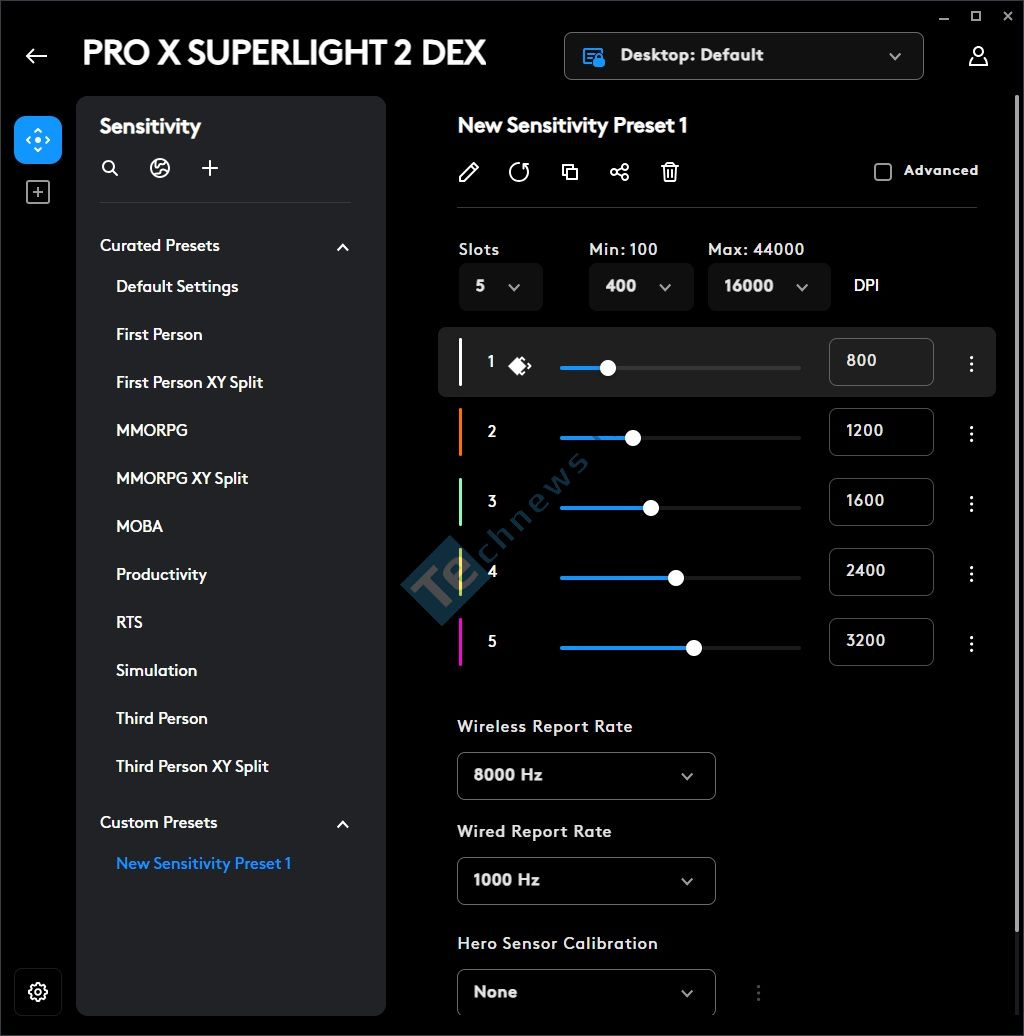This screenshot has height=1036, width=1024.
Task: Open the Max DPI dropdown showing 16000
Action: tap(769, 287)
